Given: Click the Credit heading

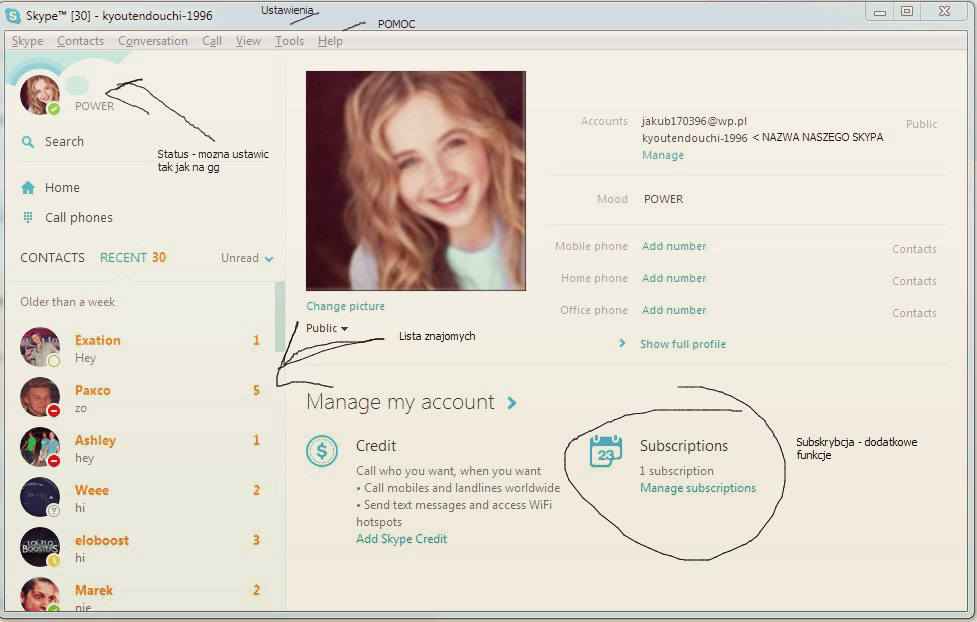Looking at the screenshot, I should (376, 446).
